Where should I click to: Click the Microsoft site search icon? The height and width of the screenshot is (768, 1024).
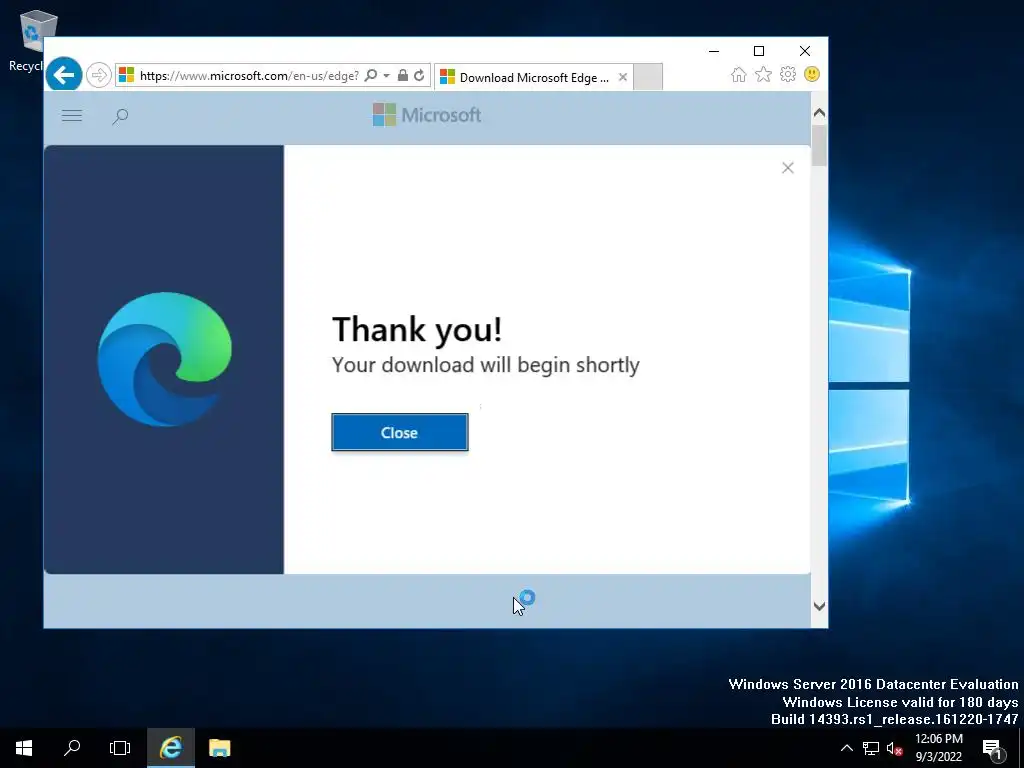tap(120, 117)
